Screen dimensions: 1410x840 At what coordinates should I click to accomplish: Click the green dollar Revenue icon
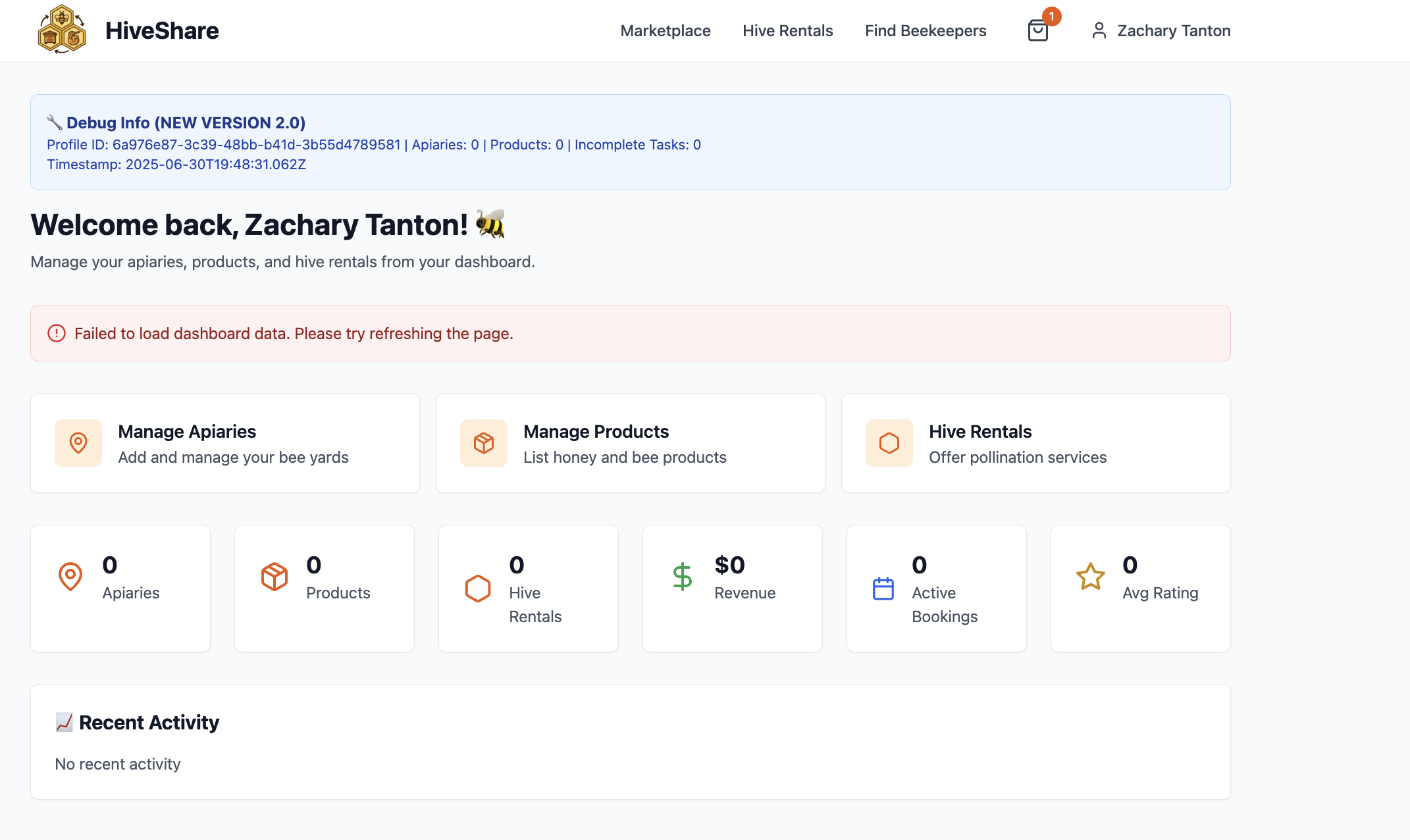(683, 577)
